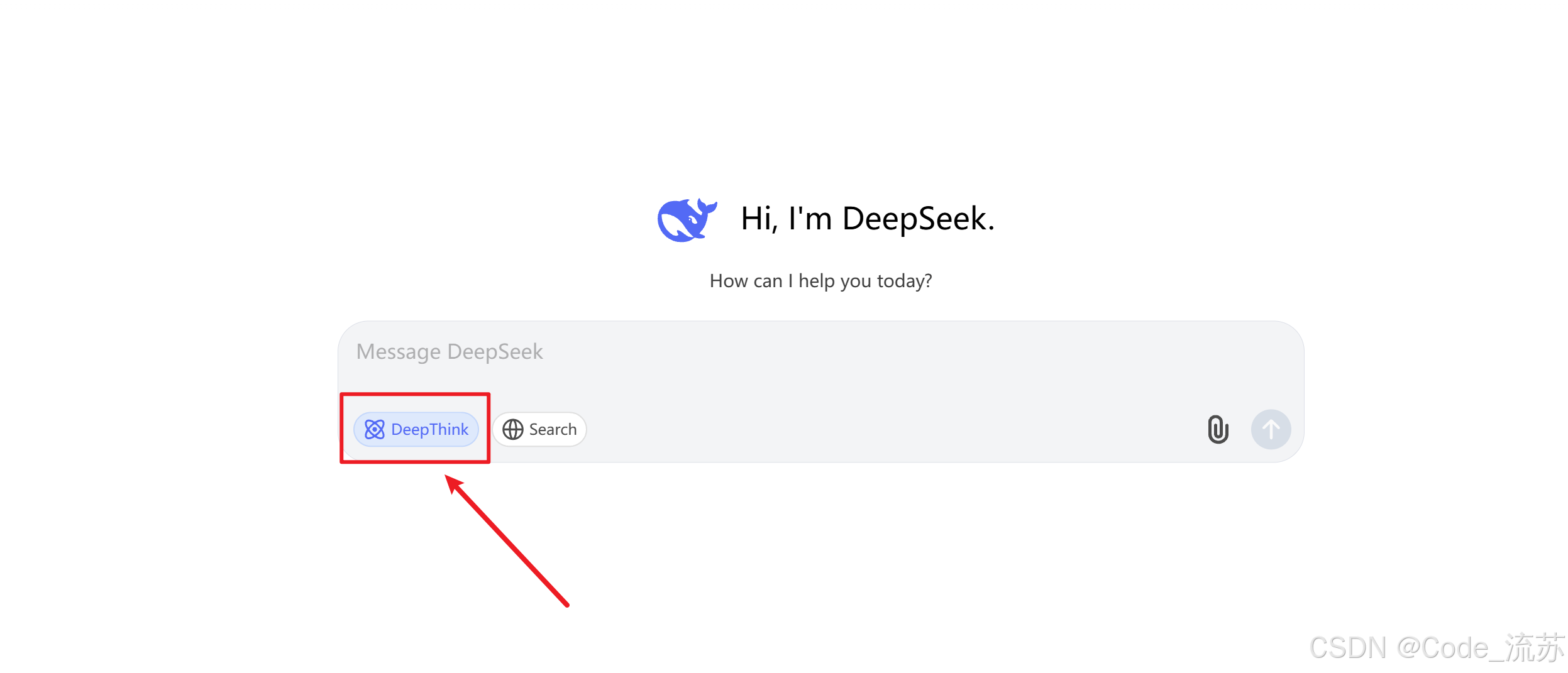Click the paperclip attach file icon

1218,429
